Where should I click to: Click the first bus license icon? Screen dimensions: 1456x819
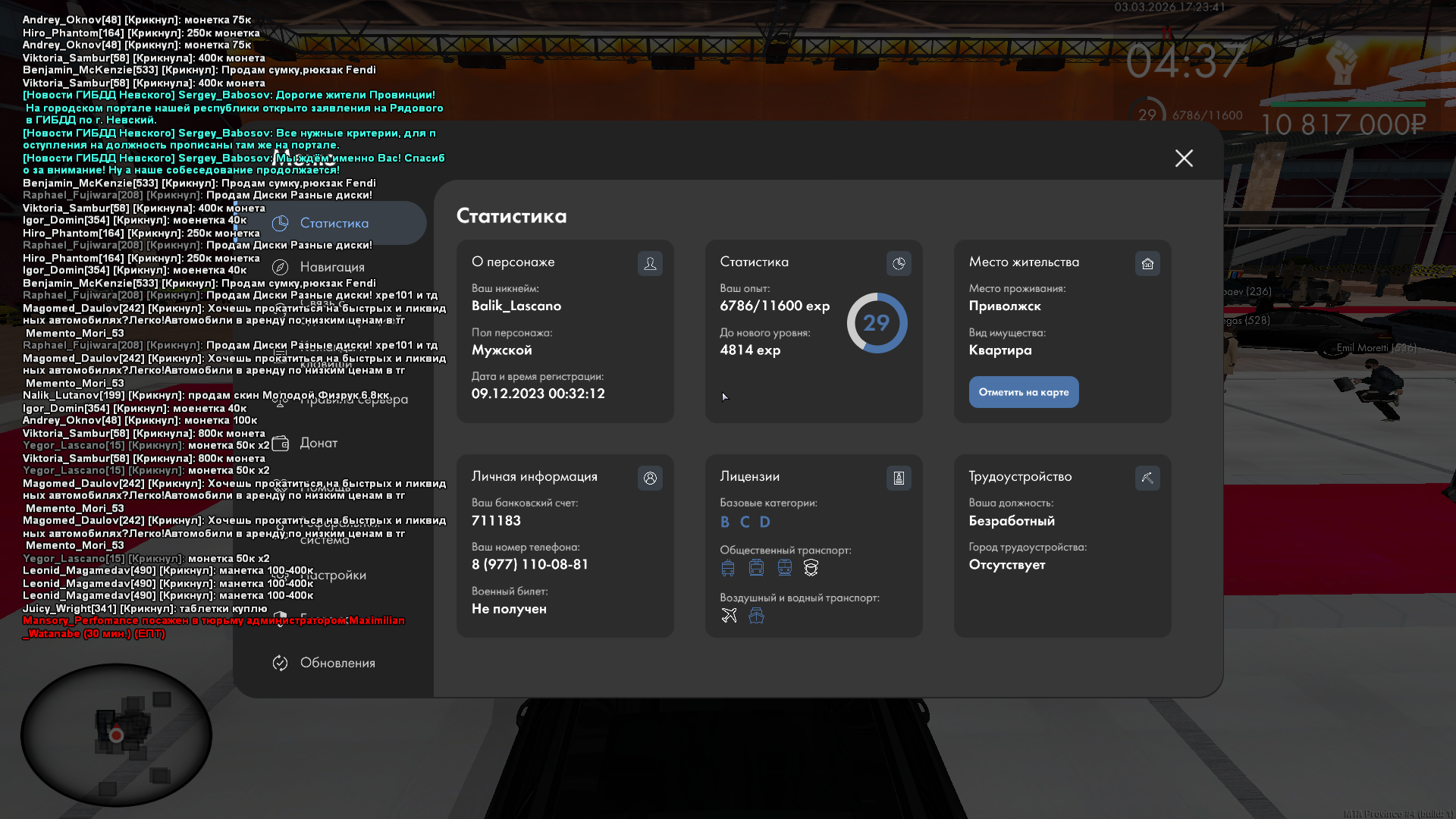728,567
